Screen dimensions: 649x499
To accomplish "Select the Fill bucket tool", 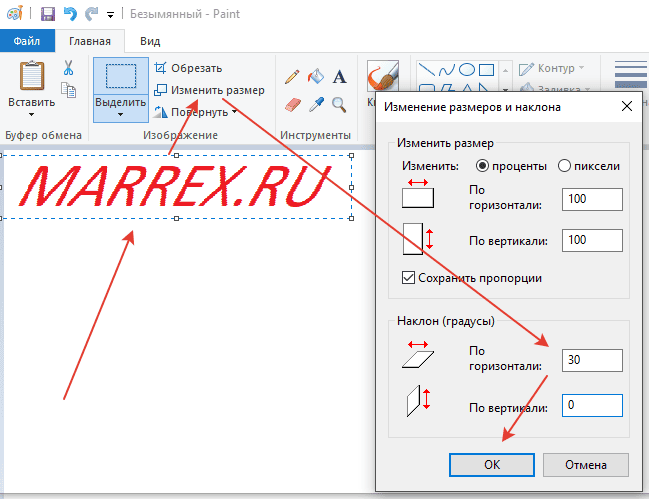I will [316, 76].
